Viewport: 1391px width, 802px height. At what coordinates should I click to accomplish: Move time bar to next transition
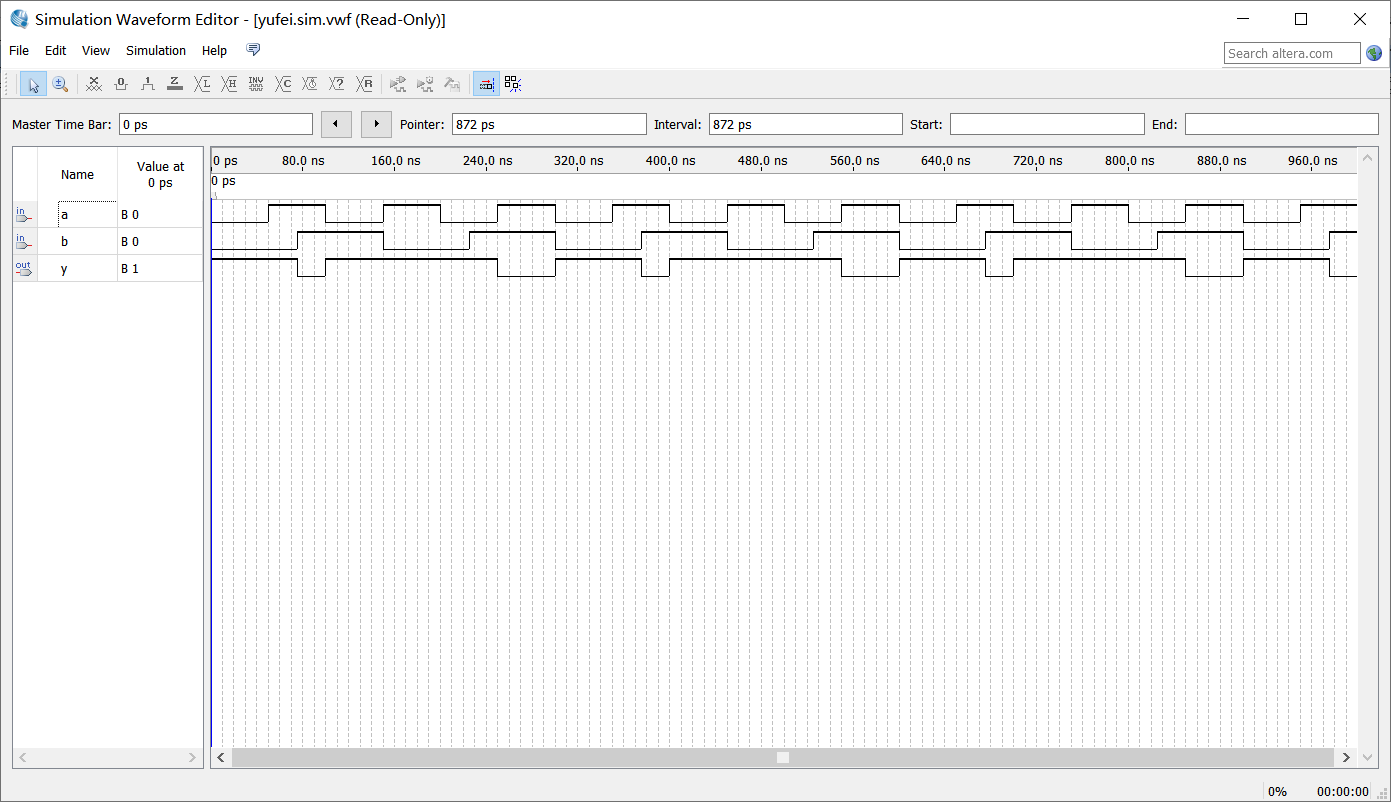coord(376,124)
